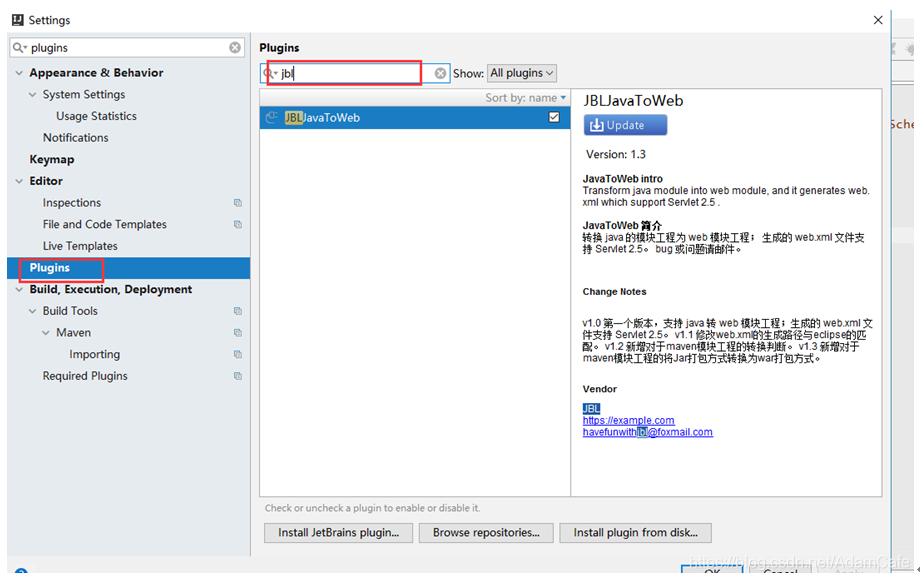Click the Version: 1.3 text

tap(615, 154)
